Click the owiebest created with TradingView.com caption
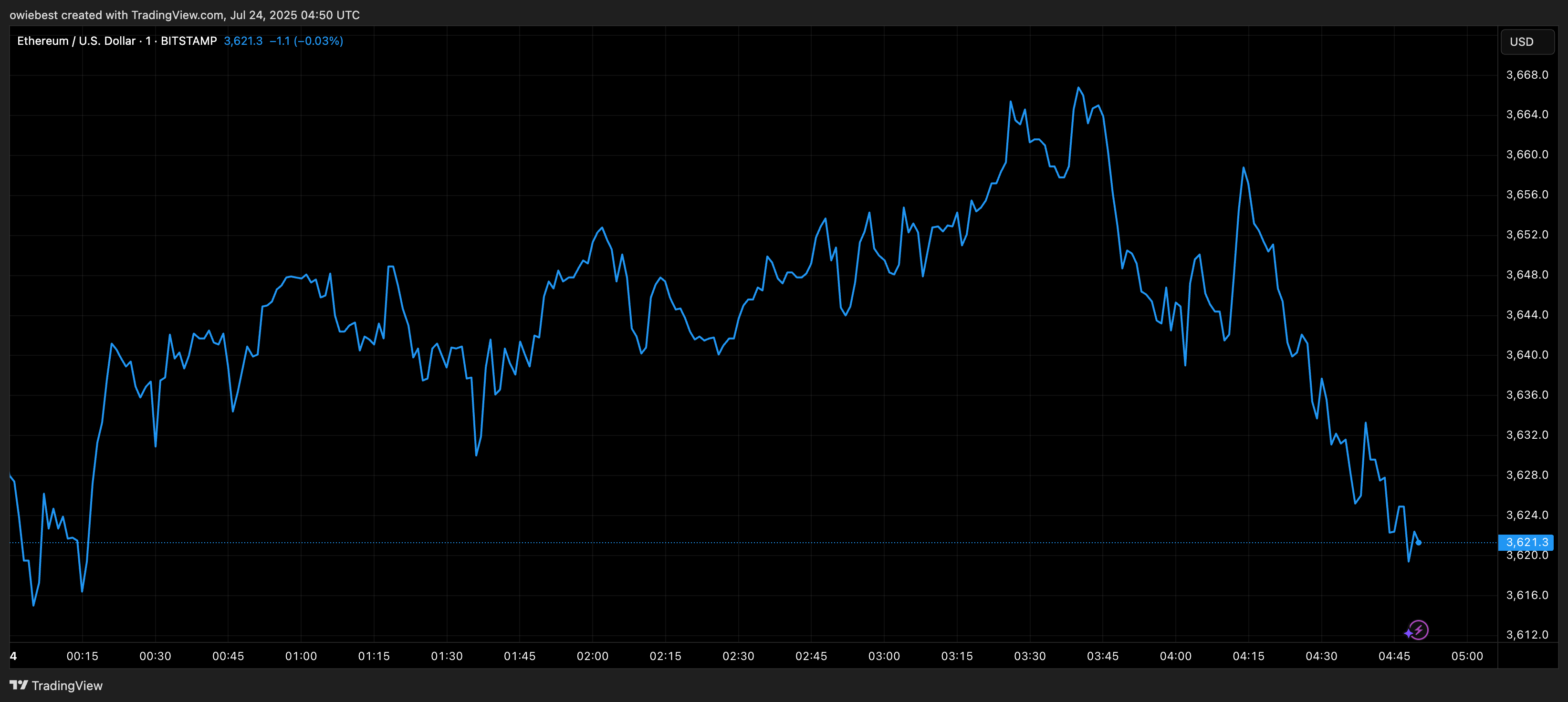 (x=185, y=15)
